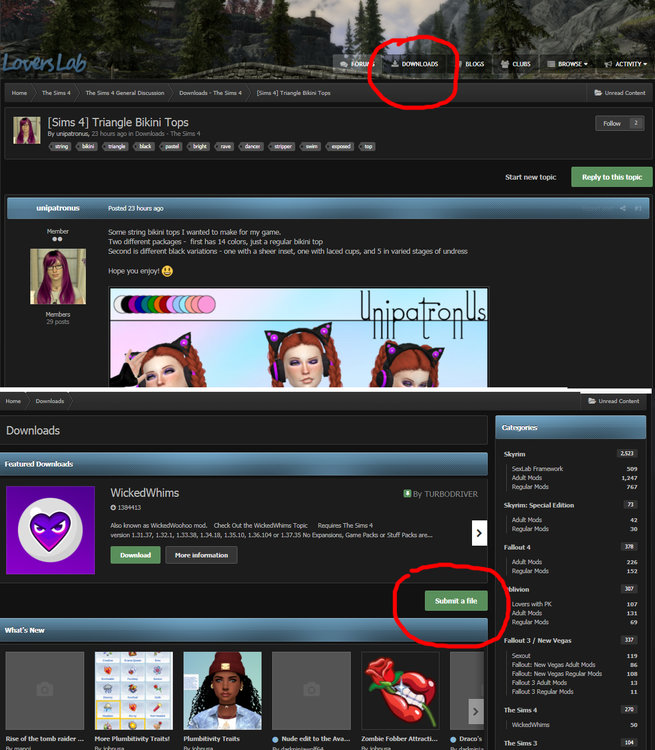
Task: Share this post via the share icon
Action: [x=623, y=209]
